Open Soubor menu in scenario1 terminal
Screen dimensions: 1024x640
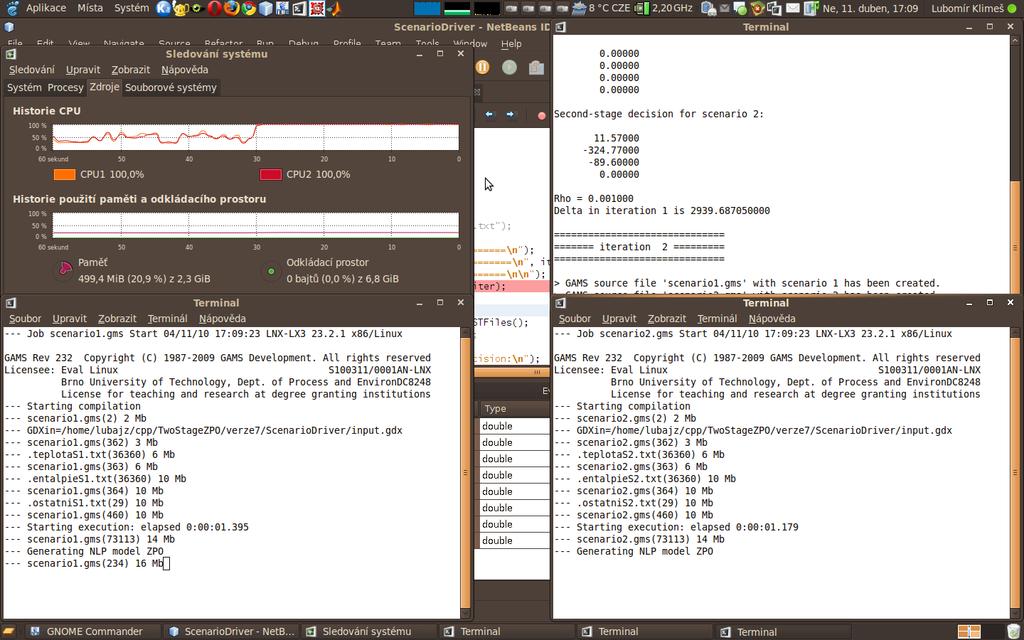pyautogui.click(x=25, y=319)
